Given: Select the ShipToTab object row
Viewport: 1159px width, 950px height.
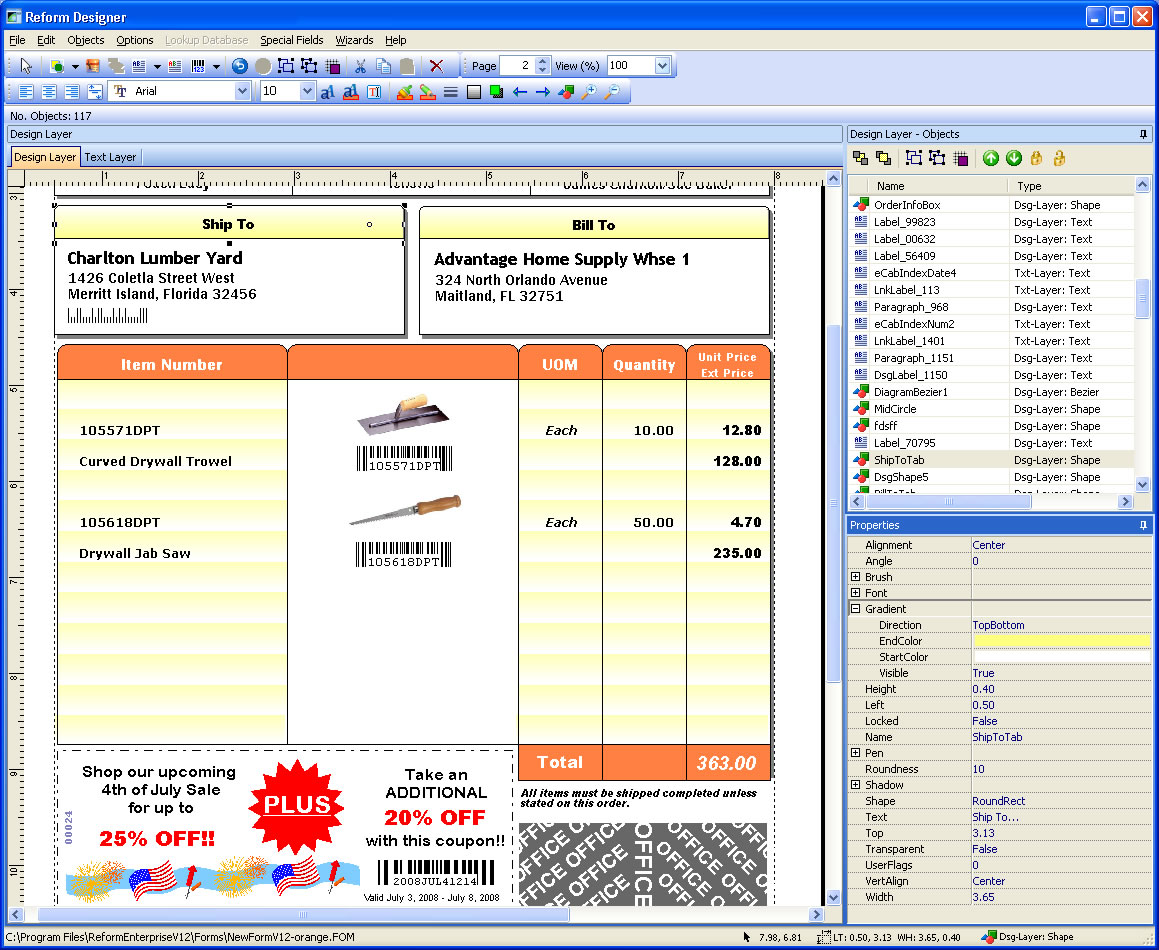Looking at the screenshot, I should tap(992, 460).
